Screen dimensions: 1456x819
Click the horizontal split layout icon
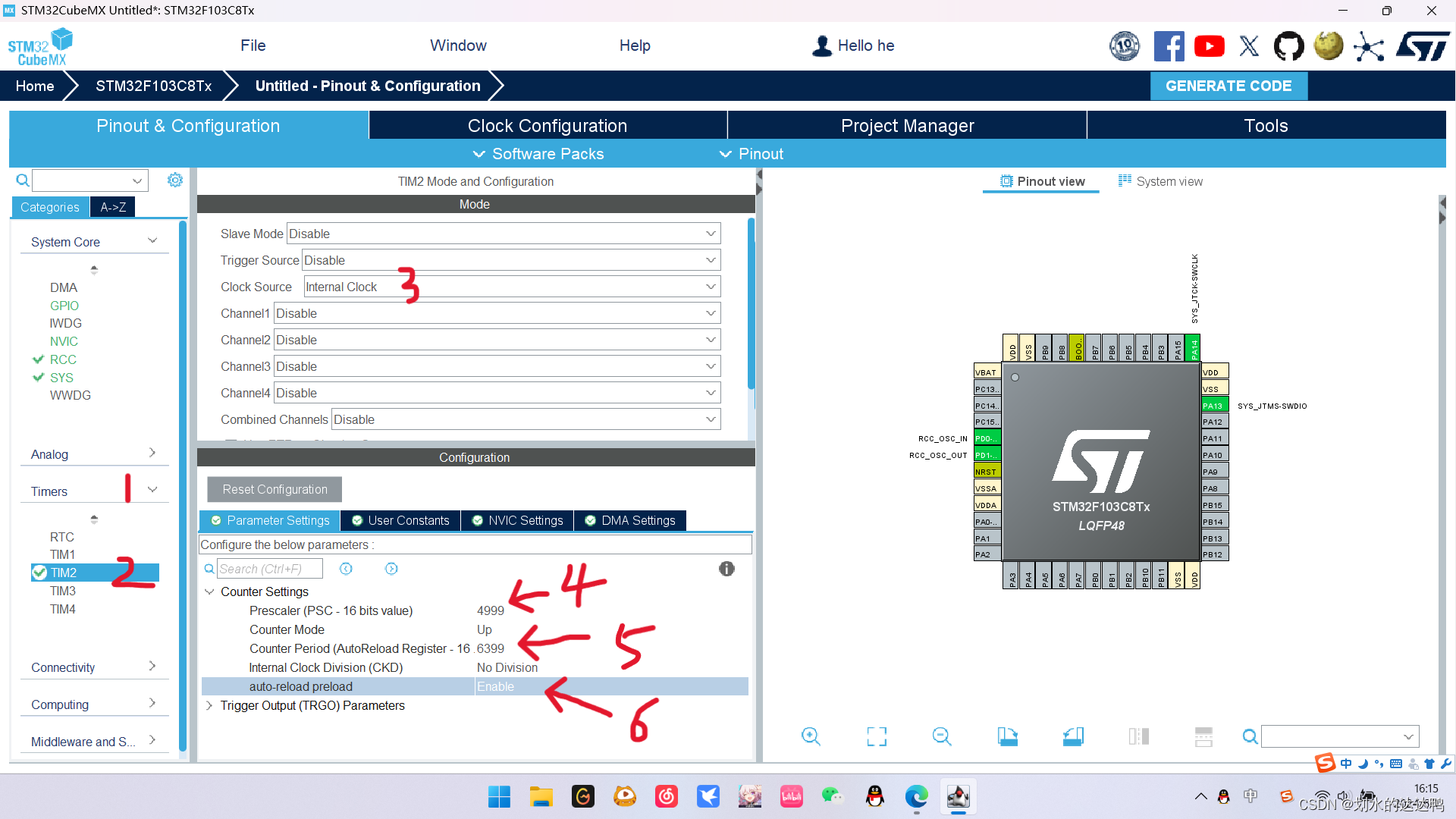1203,736
